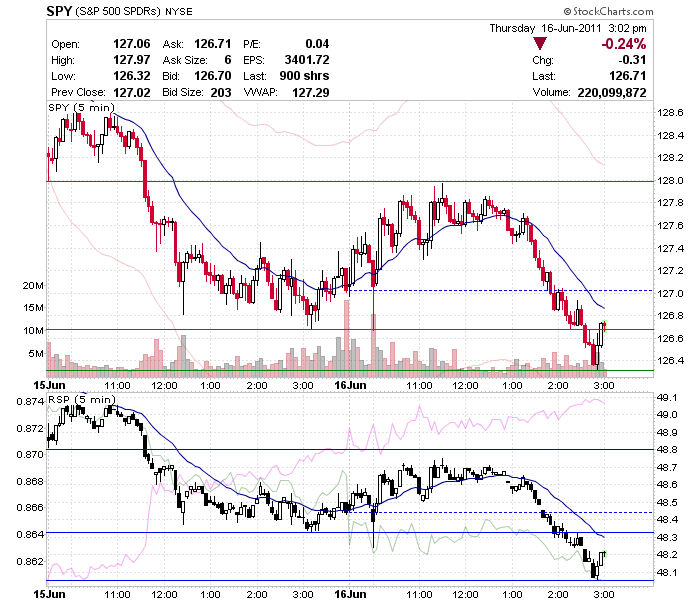This screenshot has height=603, width=700.
Task: Click the -0.24% percent change value
Action: (x=623, y=44)
